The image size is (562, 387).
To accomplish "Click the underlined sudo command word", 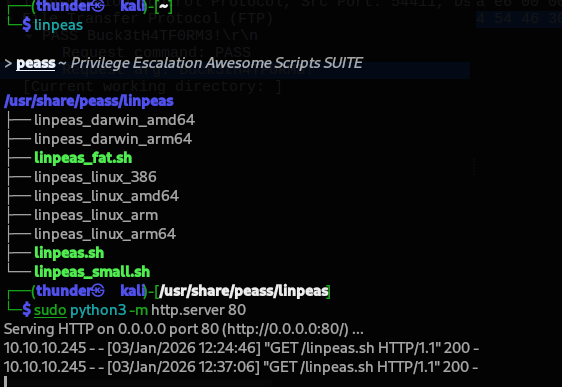I will [x=50, y=310].
